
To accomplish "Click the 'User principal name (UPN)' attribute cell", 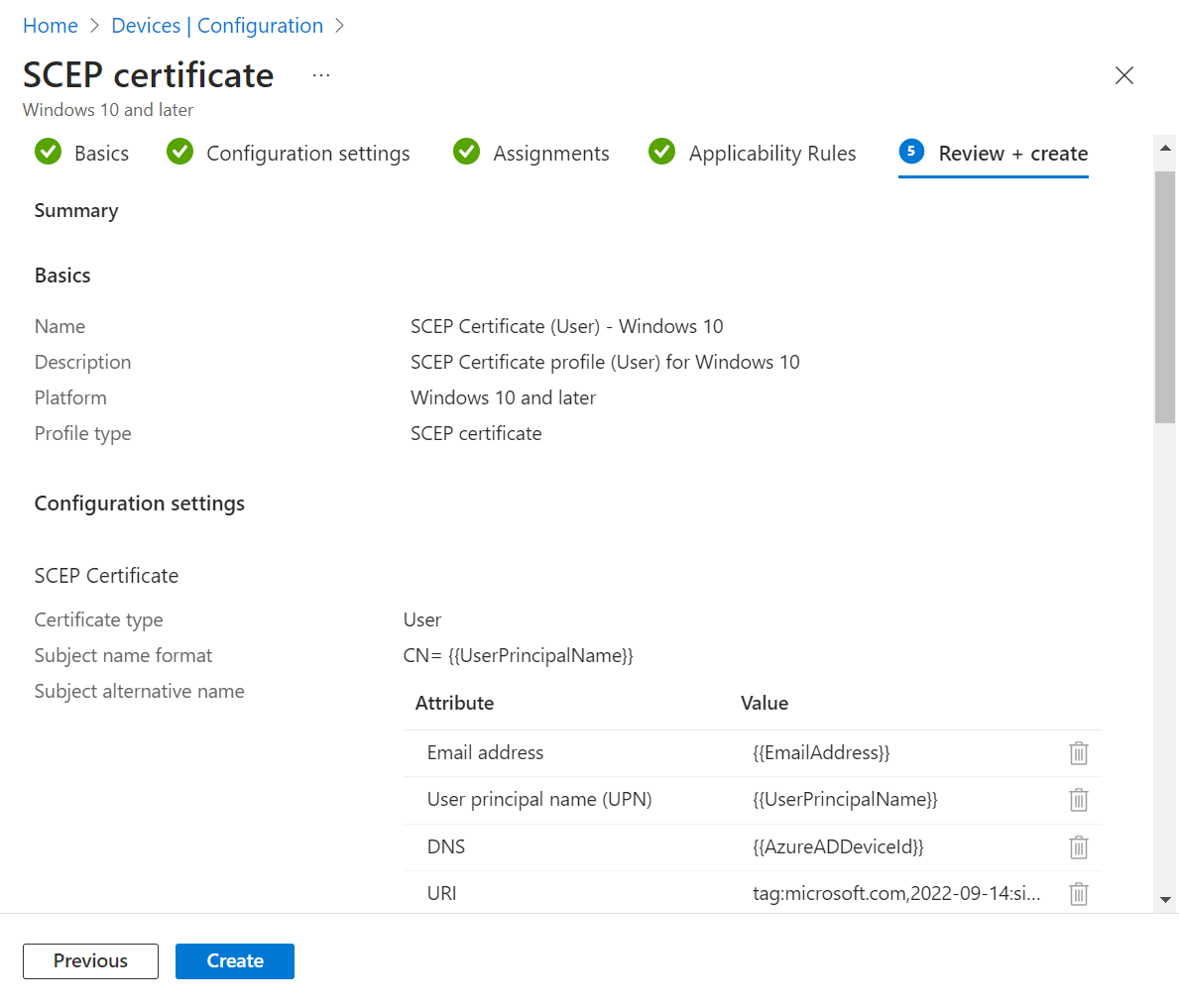I will pyautogui.click(x=539, y=799).
